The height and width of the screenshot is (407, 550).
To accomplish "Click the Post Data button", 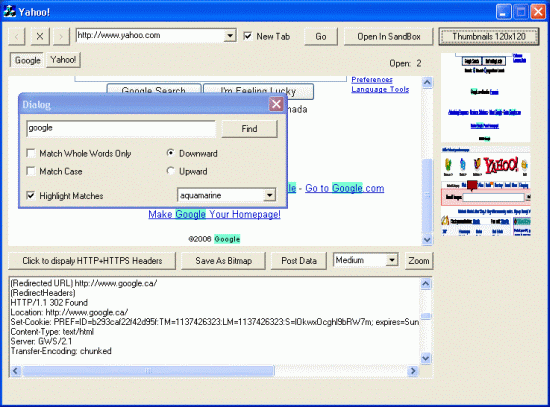I will (299, 261).
